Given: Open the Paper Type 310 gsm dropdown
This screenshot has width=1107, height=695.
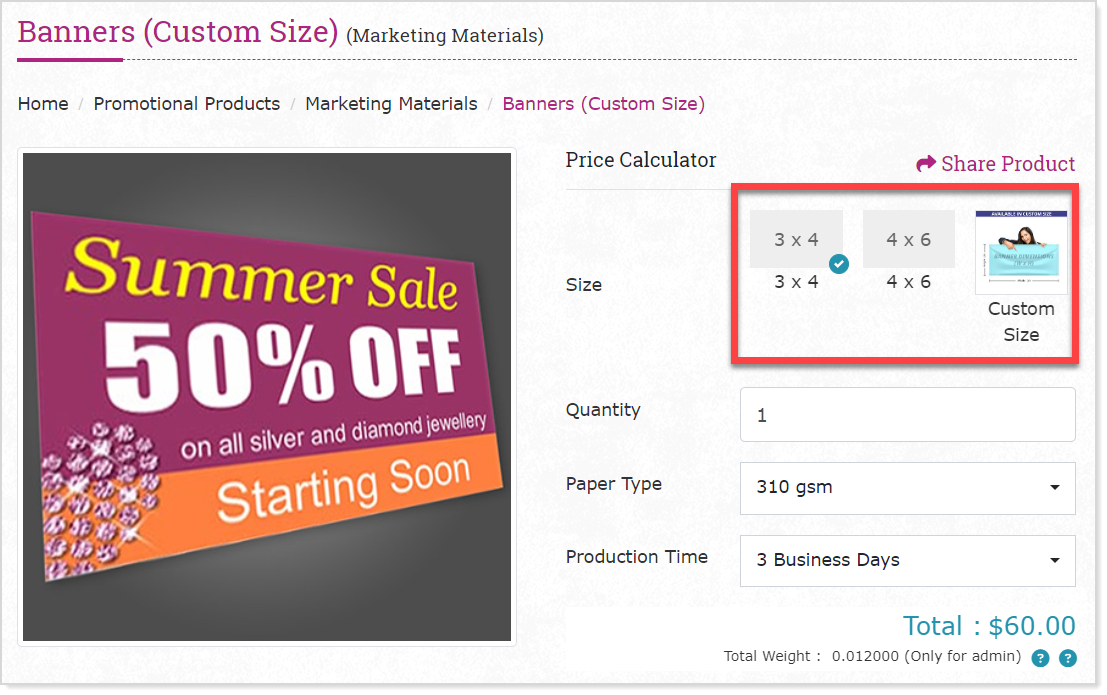Looking at the screenshot, I should tap(907, 488).
